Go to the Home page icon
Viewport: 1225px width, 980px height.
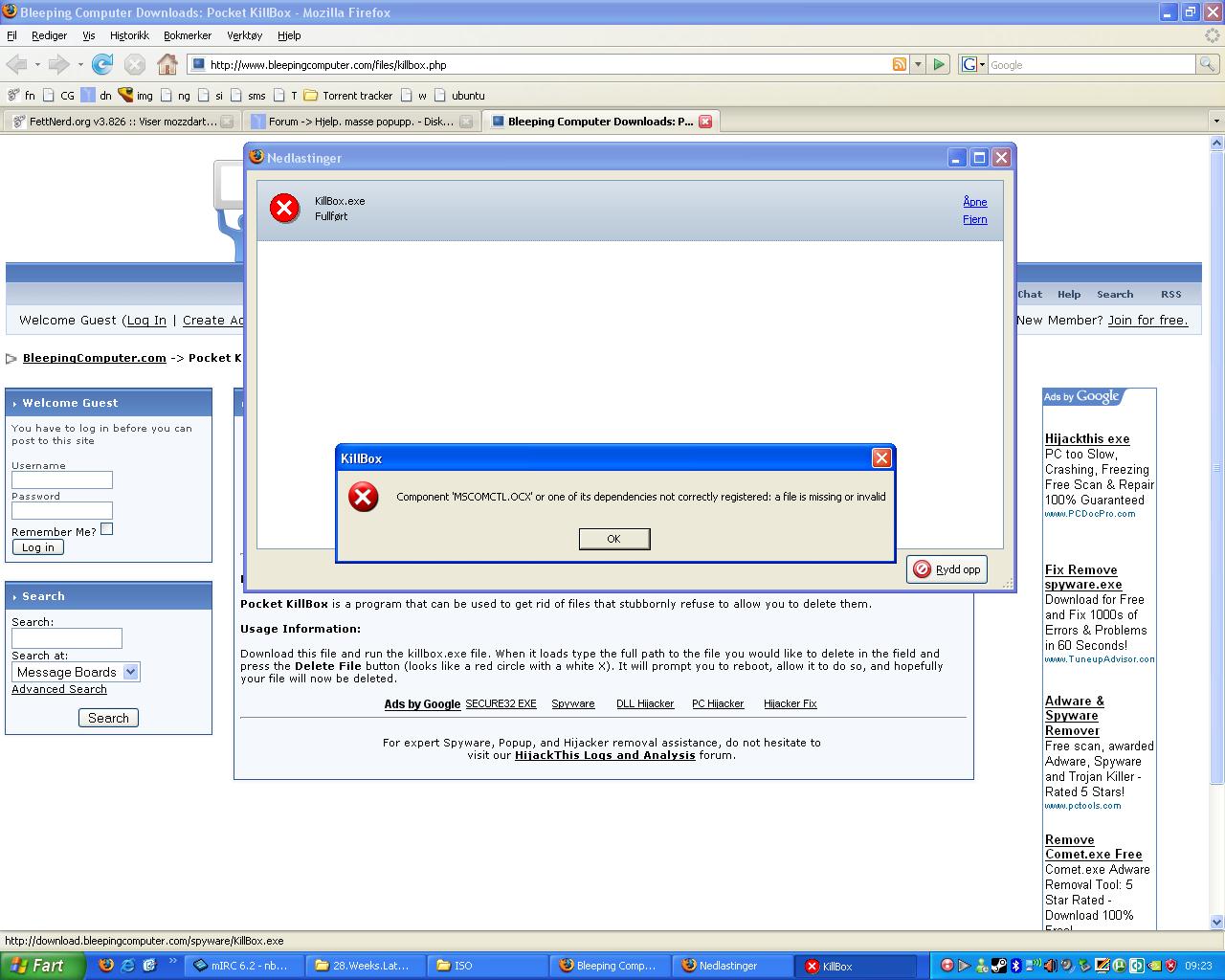[167, 64]
